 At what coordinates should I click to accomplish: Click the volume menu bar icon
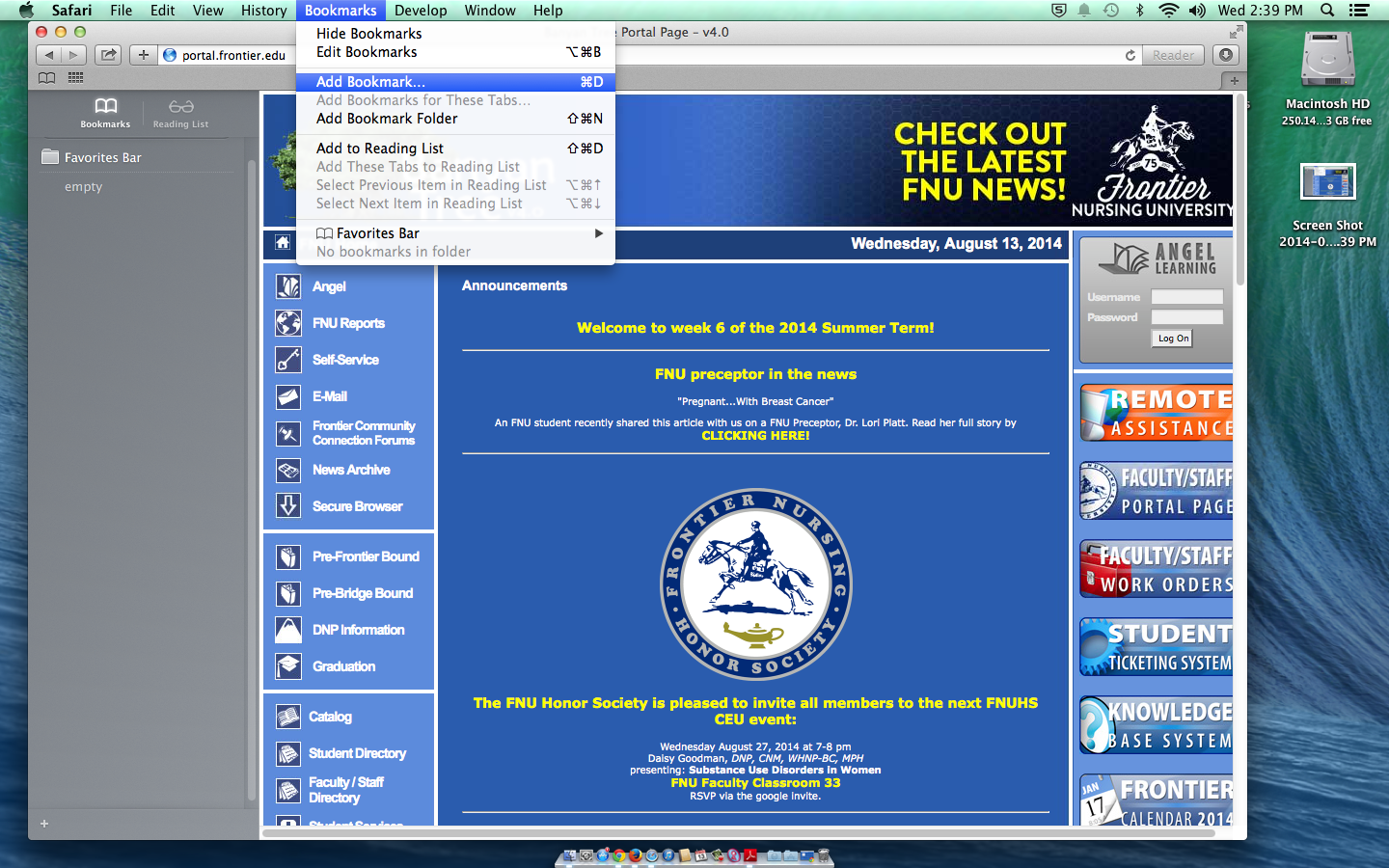1197,11
